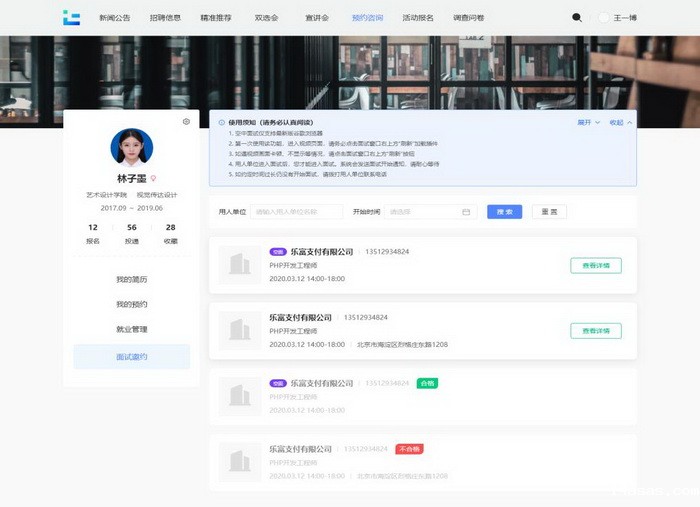
Task: Open the 预约咨询 navigation tab
Action: tap(367, 18)
